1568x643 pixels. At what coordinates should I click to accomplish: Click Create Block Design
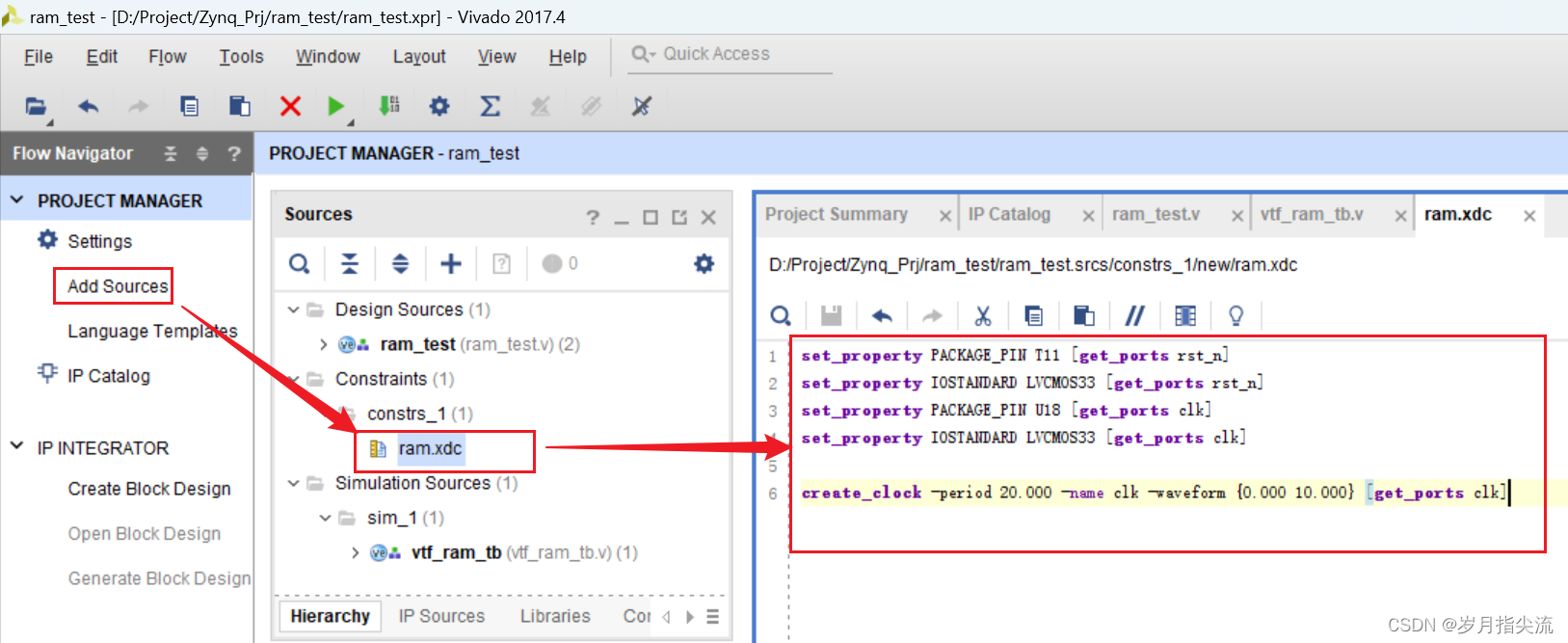point(149,489)
